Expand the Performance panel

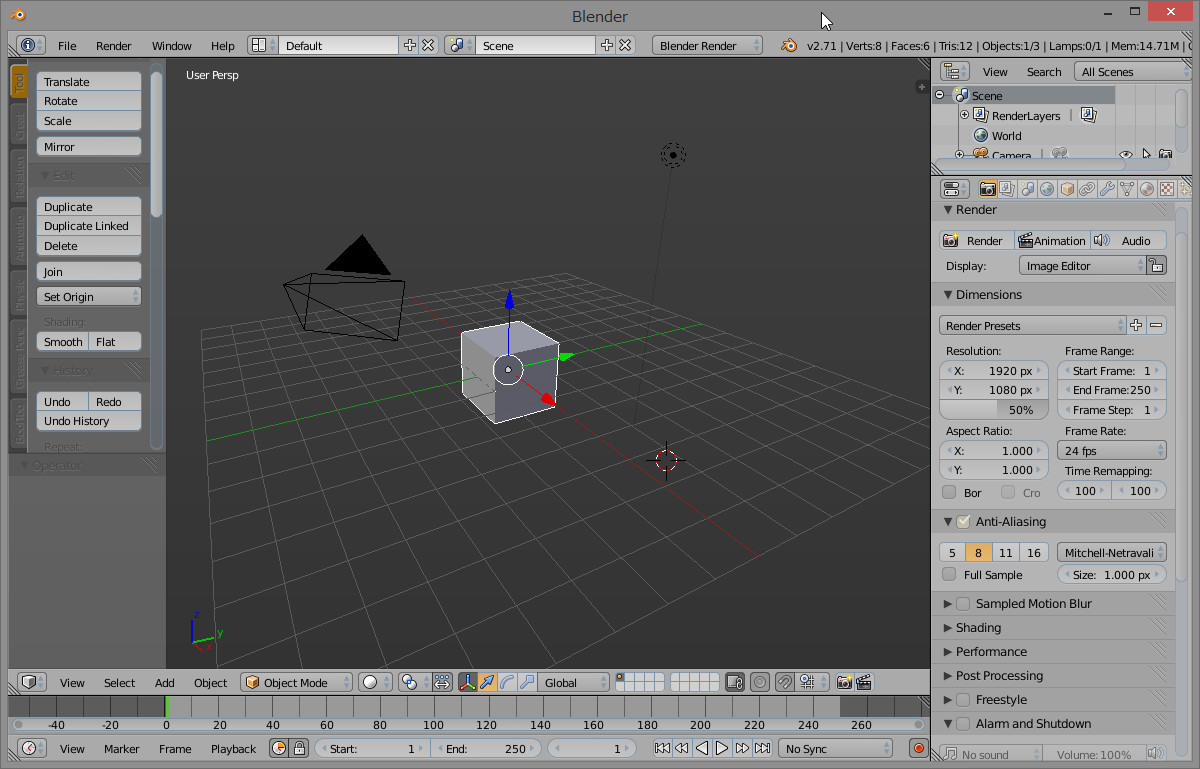pyautogui.click(x=990, y=652)
